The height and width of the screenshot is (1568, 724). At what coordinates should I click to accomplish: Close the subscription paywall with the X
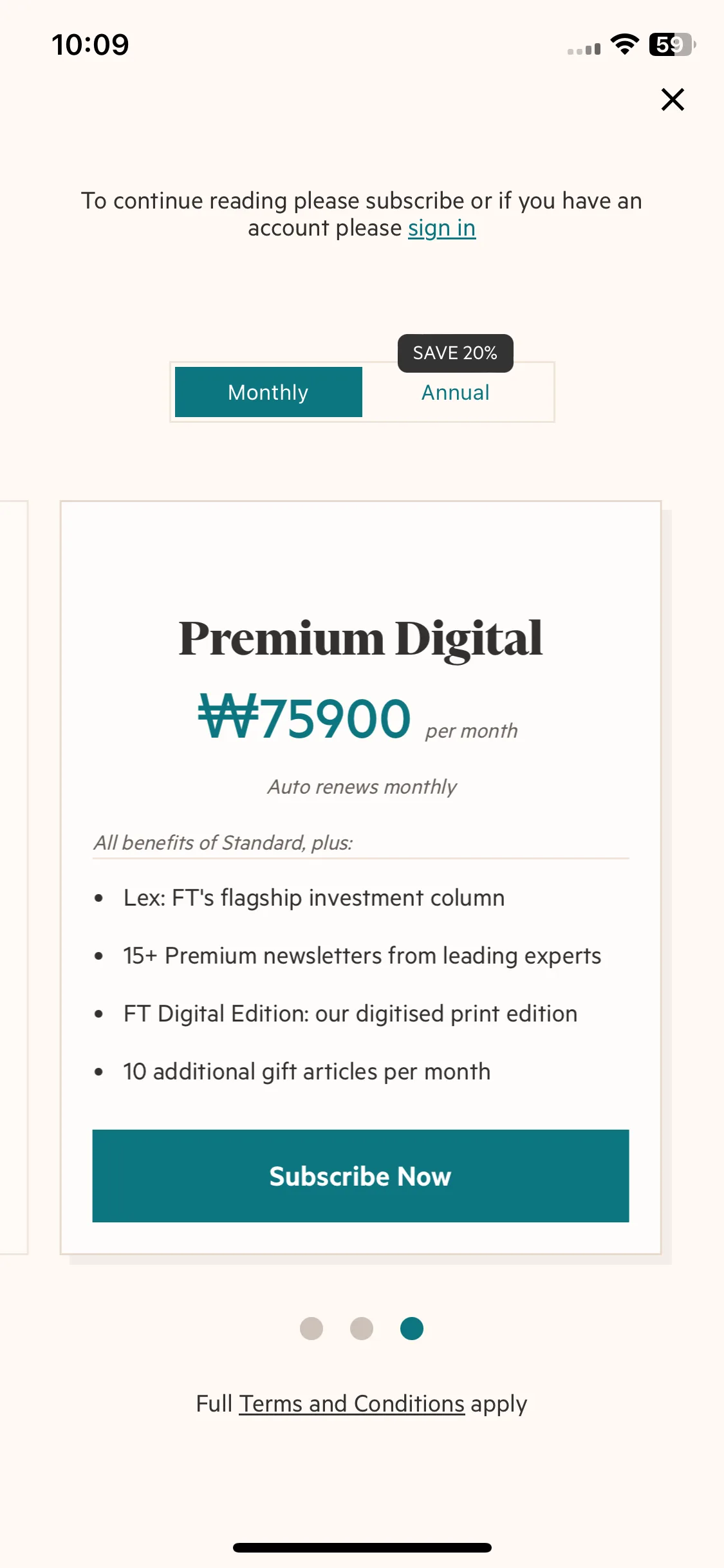(673, 100)
